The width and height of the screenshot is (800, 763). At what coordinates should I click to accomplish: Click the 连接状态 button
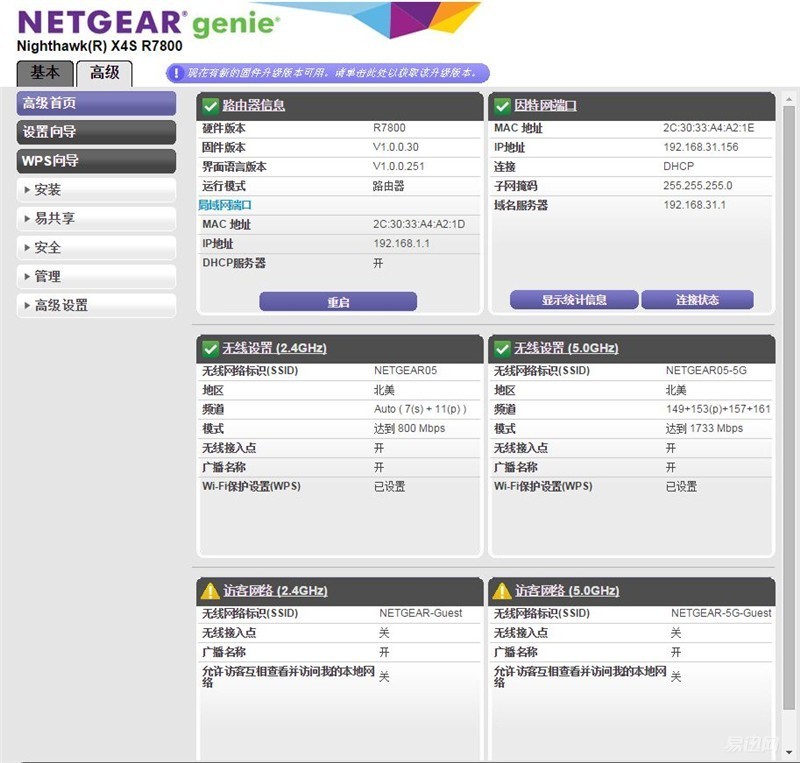(697, 300)
